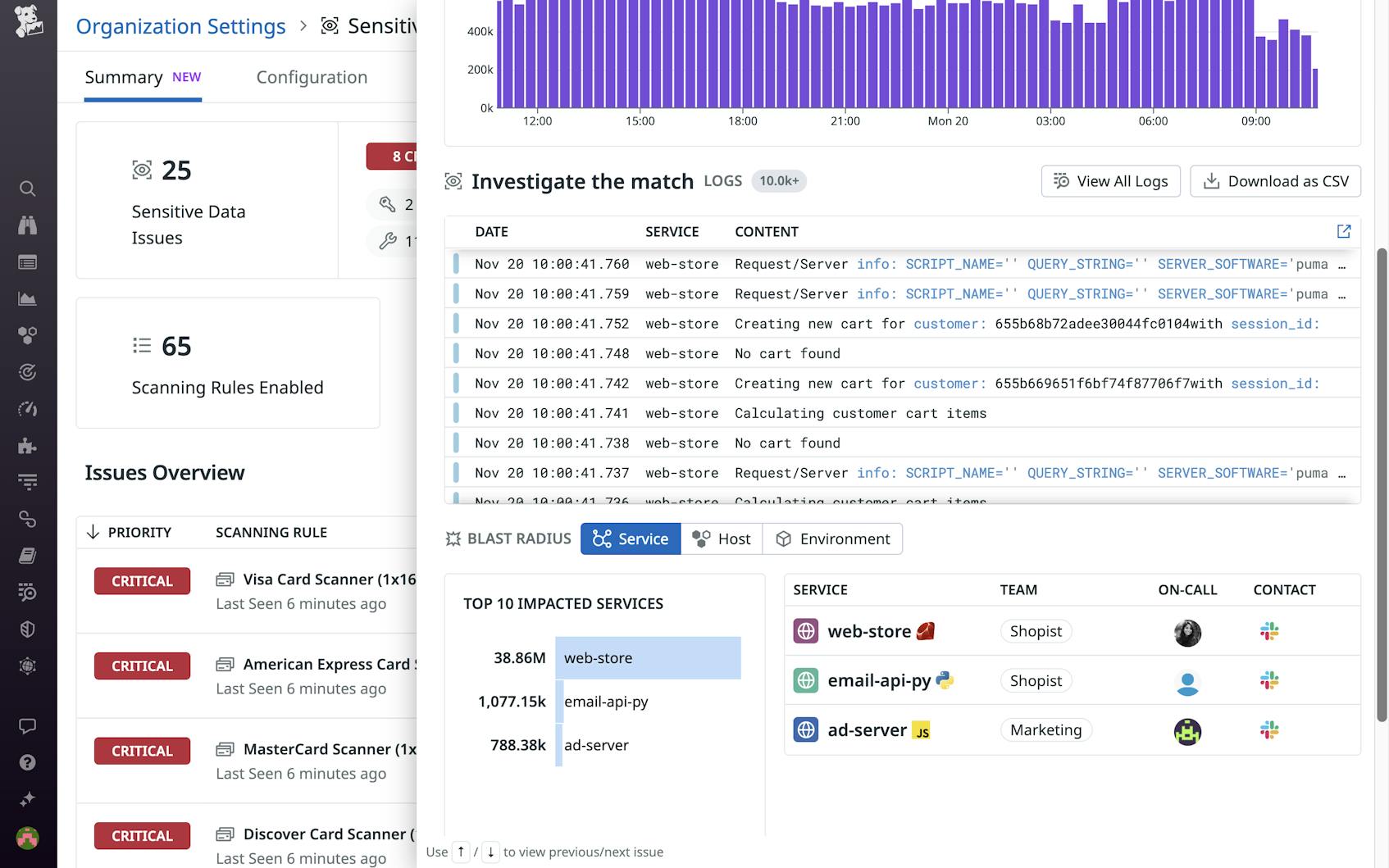The height and width of the screenshot is (868, 1389).
Task: Click the sparkles icon in the sidebar
Action: 28,799
